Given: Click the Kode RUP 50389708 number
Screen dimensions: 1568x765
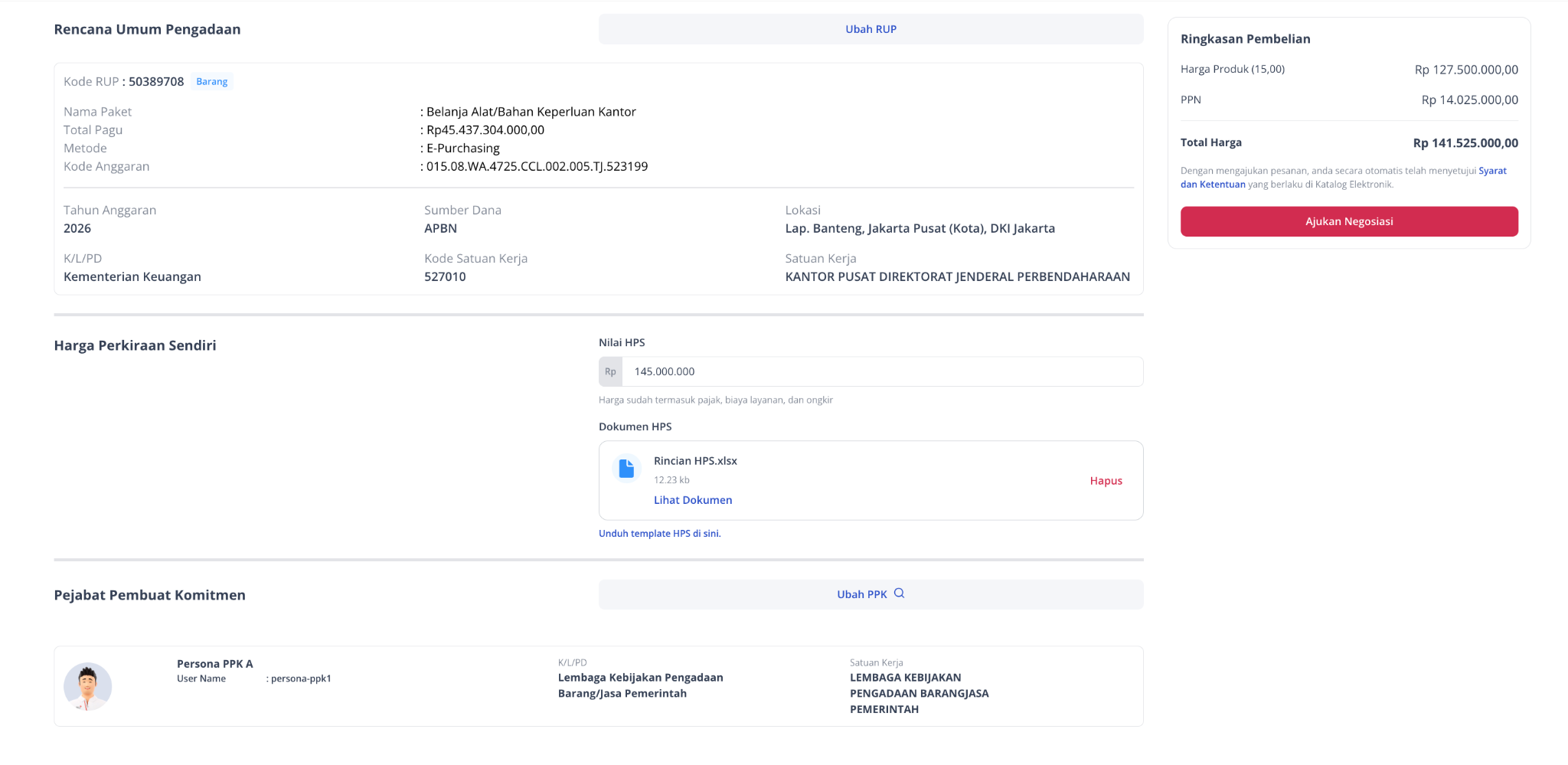Looking at the screenshot, I should [156, 82].
